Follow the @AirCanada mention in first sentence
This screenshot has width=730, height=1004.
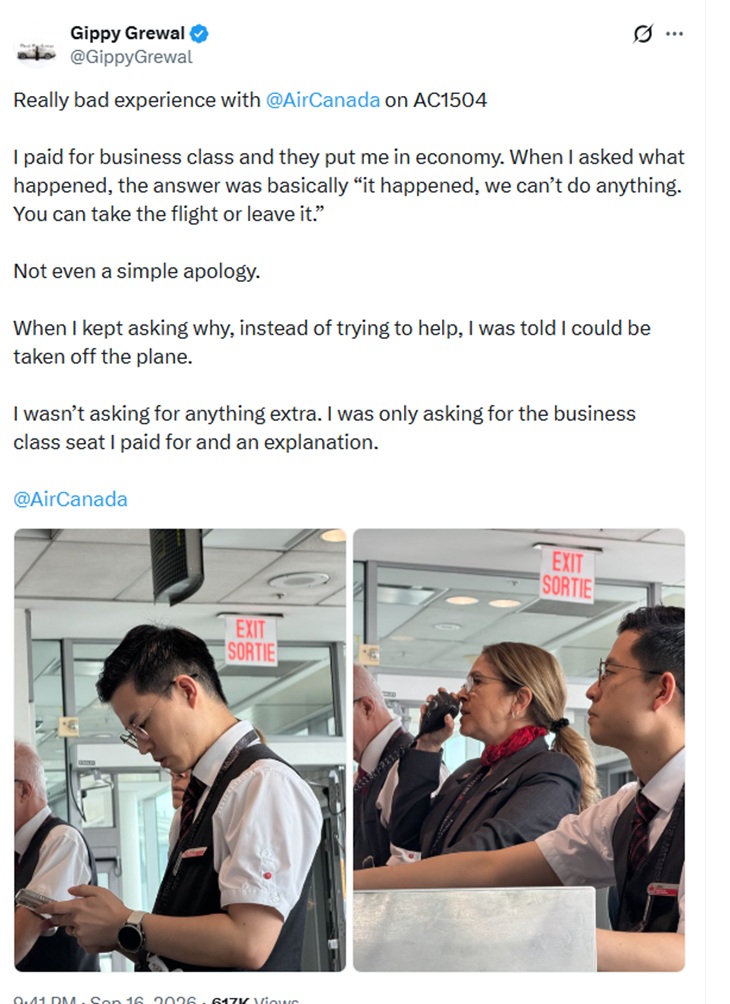point(323,101)
